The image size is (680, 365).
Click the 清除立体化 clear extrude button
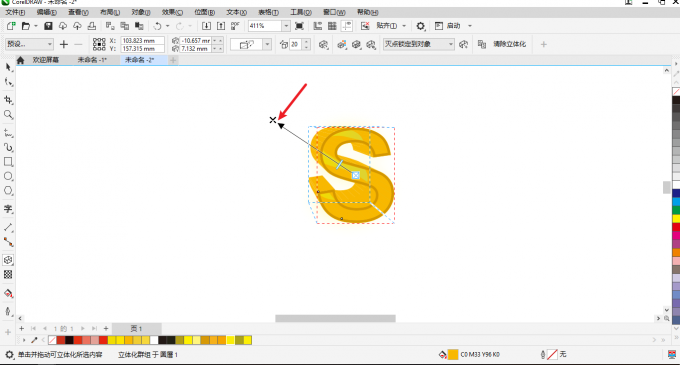coord(510,44)
